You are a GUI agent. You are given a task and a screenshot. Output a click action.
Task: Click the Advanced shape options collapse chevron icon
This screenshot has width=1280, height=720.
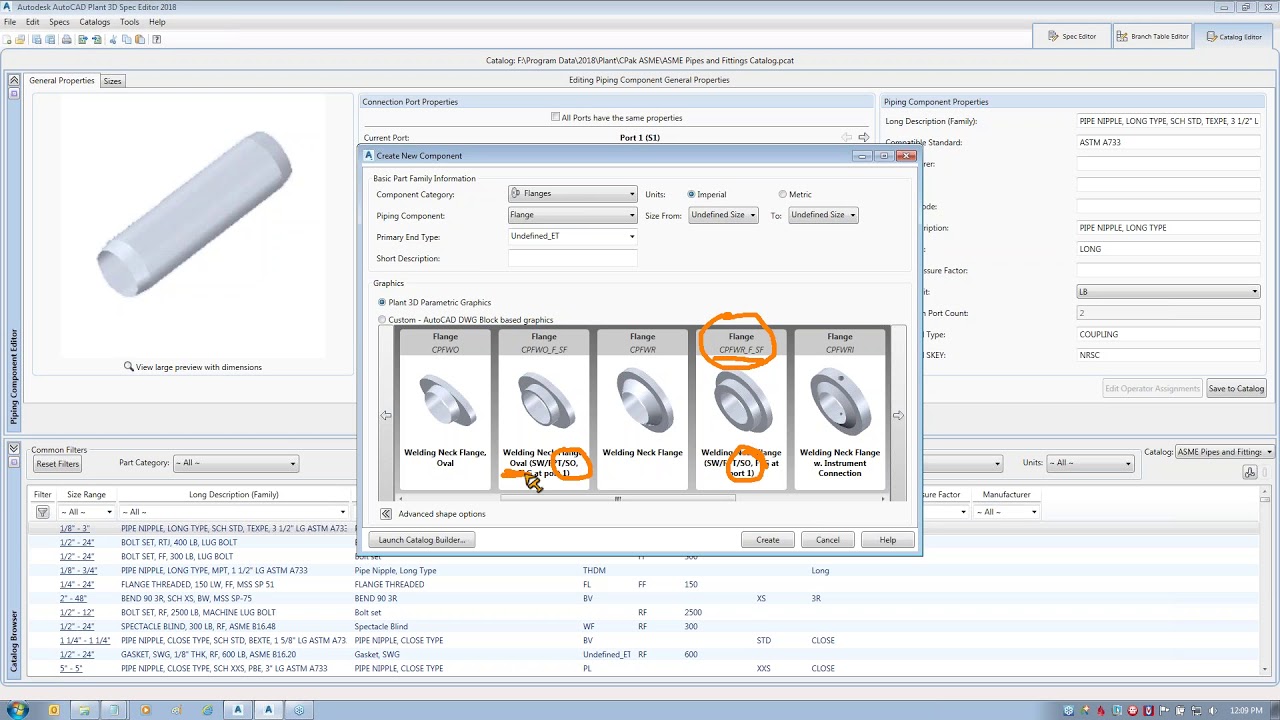click(x=386, y=514)
